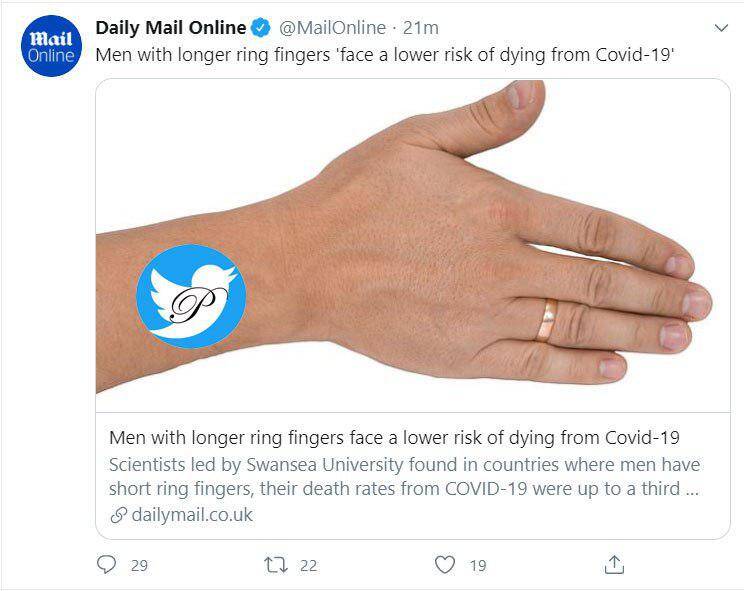The height and width of the screenshot is (591, 744).
Task: Open the Daily Mail Online display name
Action: [171, 28]
